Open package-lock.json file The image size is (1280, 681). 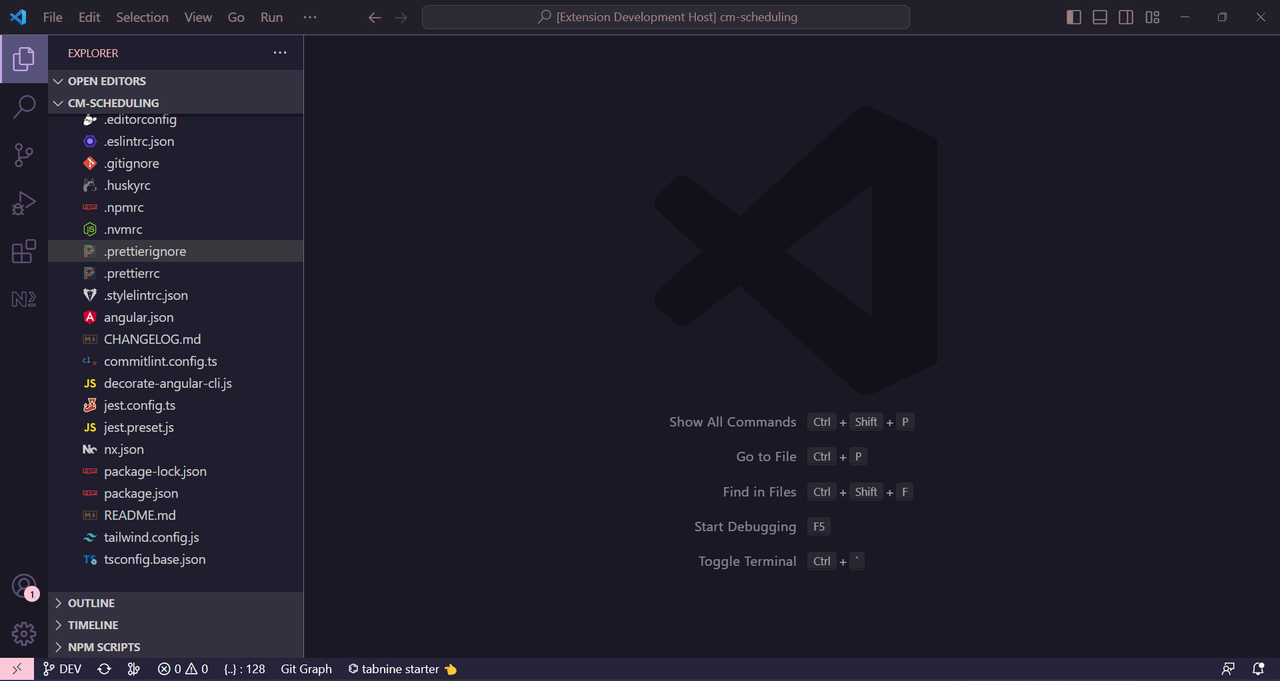[176, 471]
